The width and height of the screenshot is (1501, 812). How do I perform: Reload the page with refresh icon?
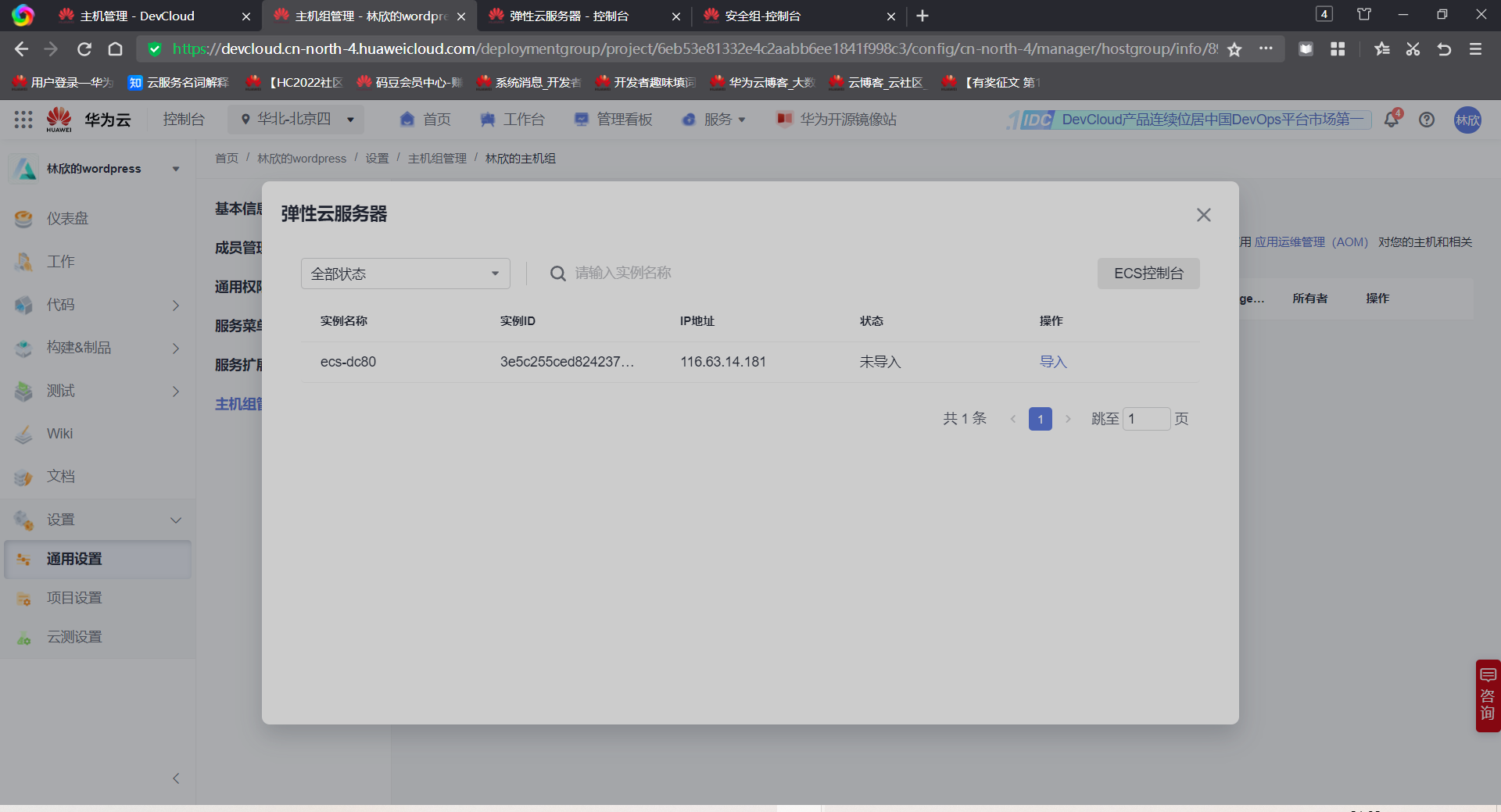pyautogui.click(x=84, y=49)
